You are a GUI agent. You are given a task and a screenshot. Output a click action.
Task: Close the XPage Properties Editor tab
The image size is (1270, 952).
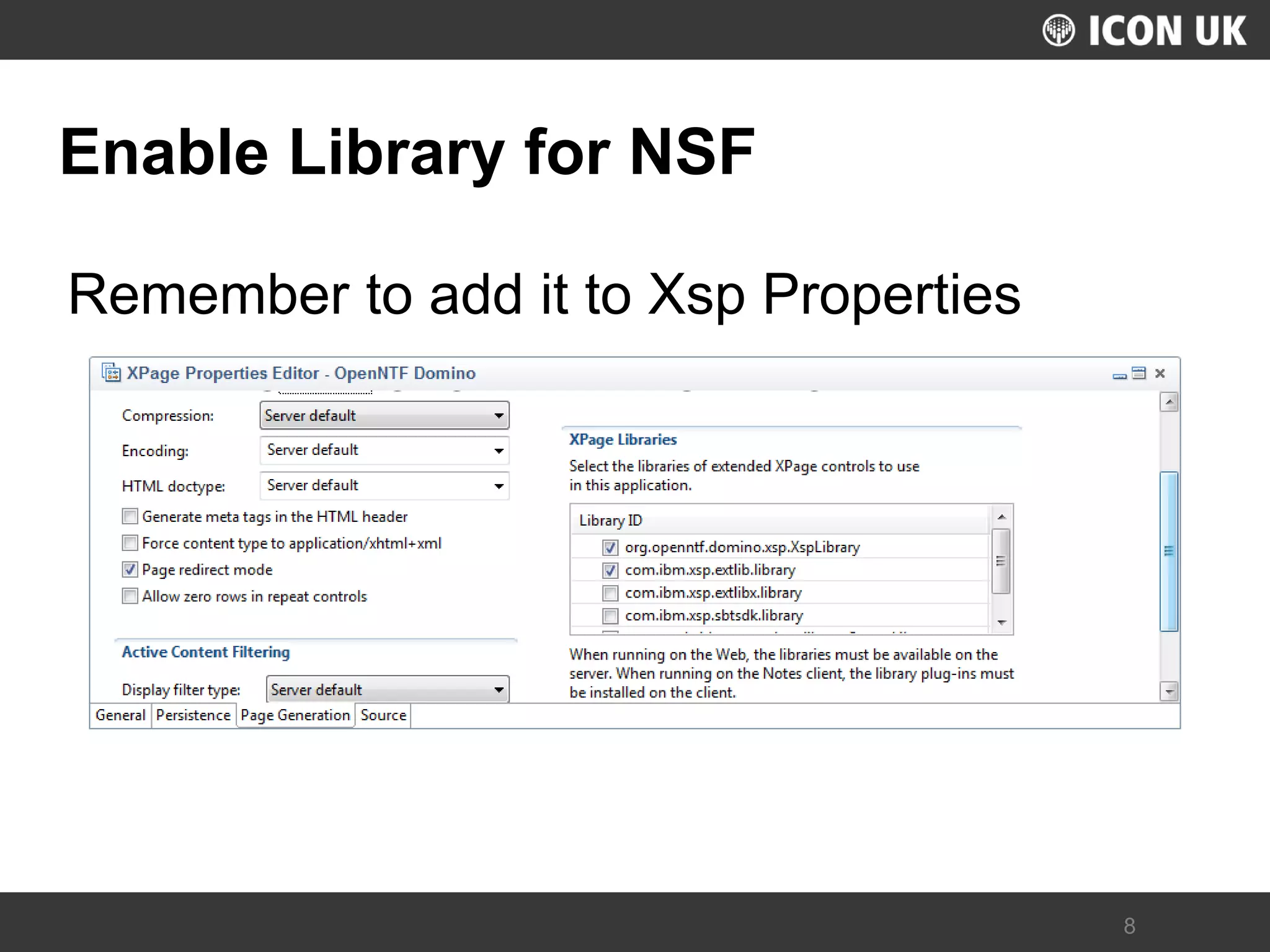tap(1160, 373)
